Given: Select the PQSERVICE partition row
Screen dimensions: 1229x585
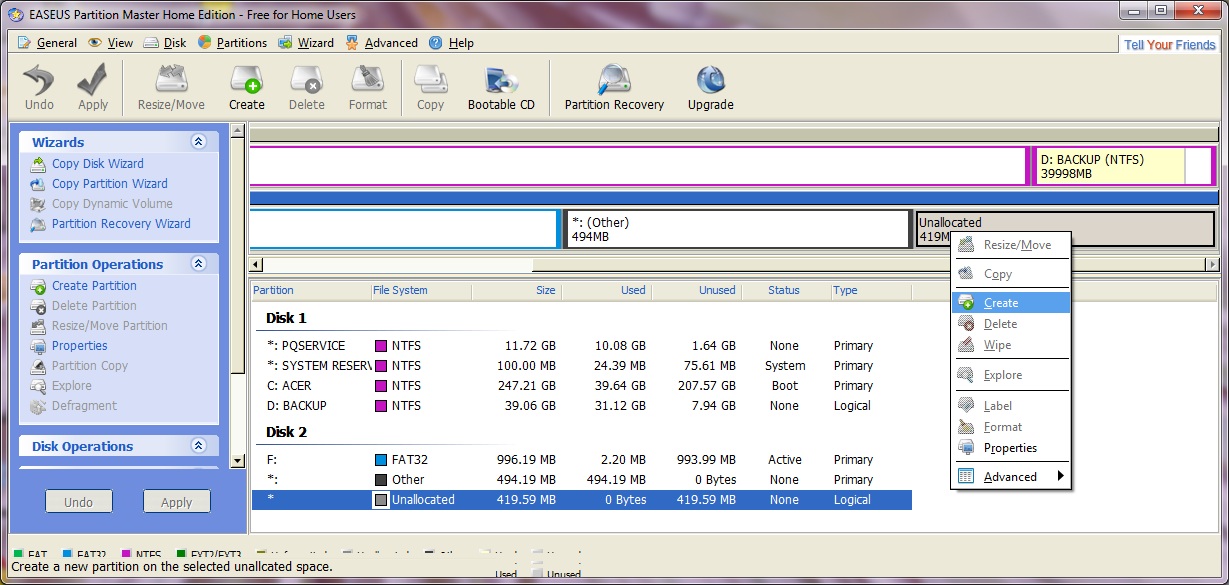Looking at the screenshot, I should coord(581,346).
